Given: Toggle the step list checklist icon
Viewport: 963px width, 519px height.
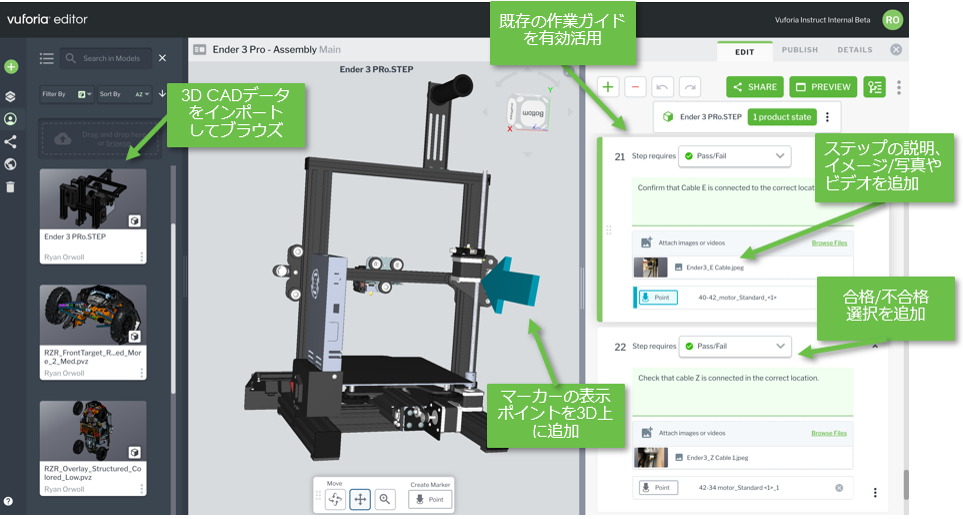Looking at the screenshot, I should point(875,87).
